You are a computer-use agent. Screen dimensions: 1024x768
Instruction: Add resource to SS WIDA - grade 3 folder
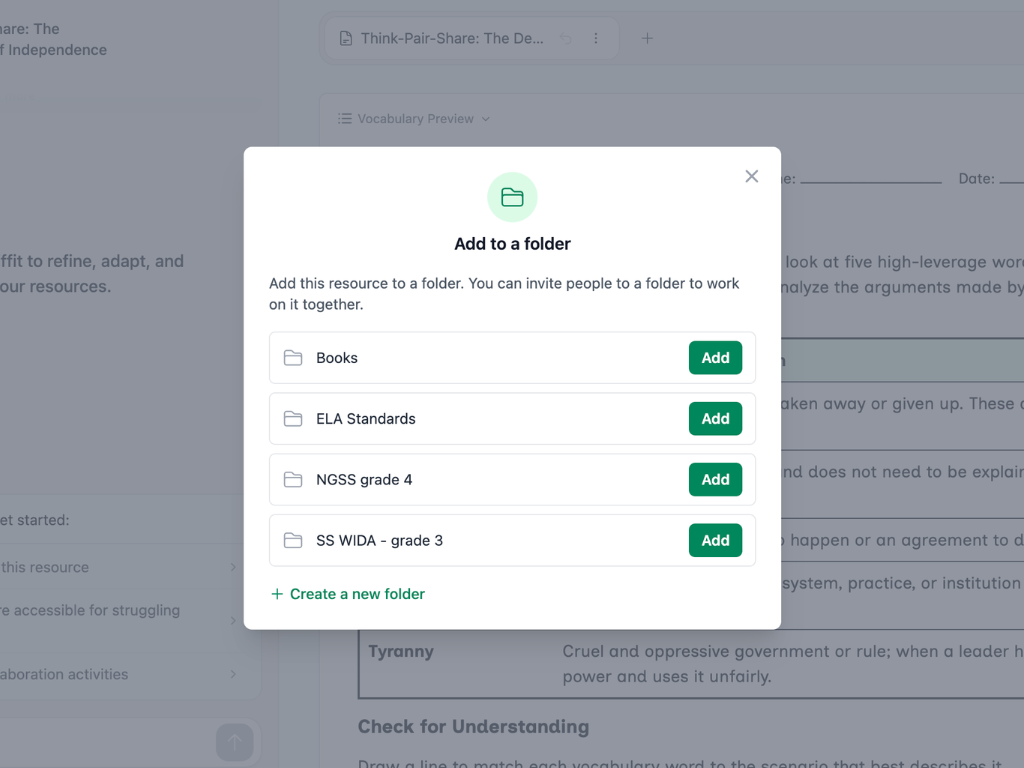click(715, 540)
